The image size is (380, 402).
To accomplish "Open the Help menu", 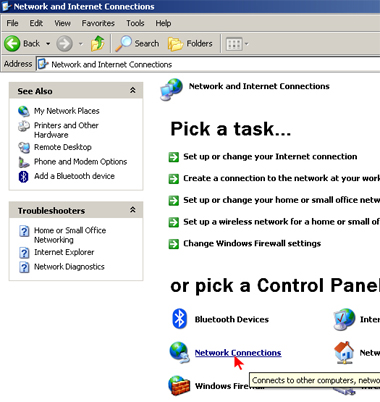I will pos(163,23).
